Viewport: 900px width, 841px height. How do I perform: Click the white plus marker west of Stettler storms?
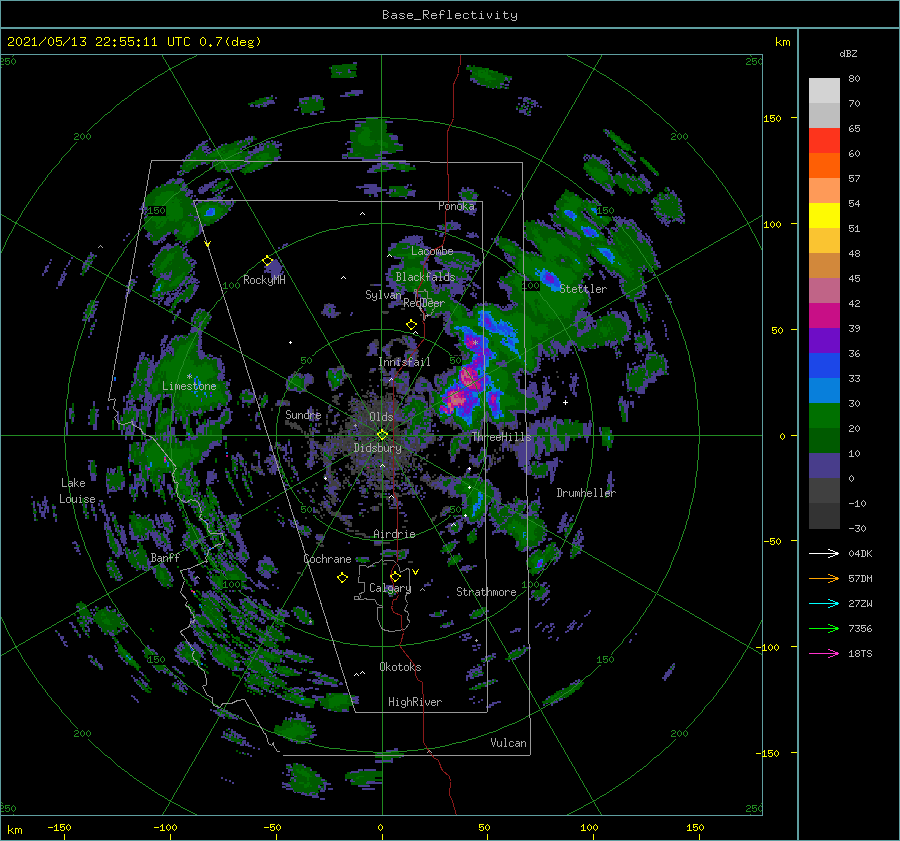[565, 402]
